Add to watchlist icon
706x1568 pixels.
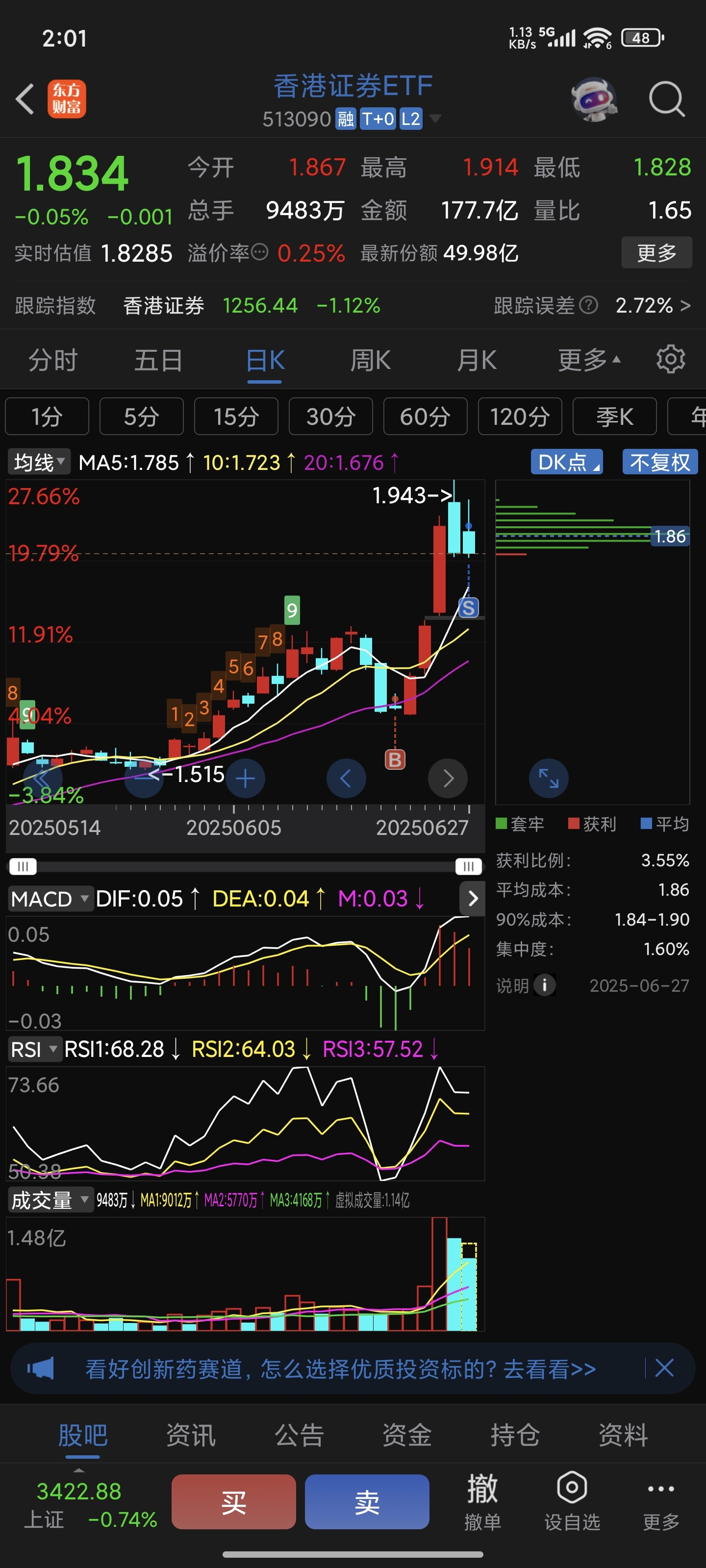click(572, 1502)
